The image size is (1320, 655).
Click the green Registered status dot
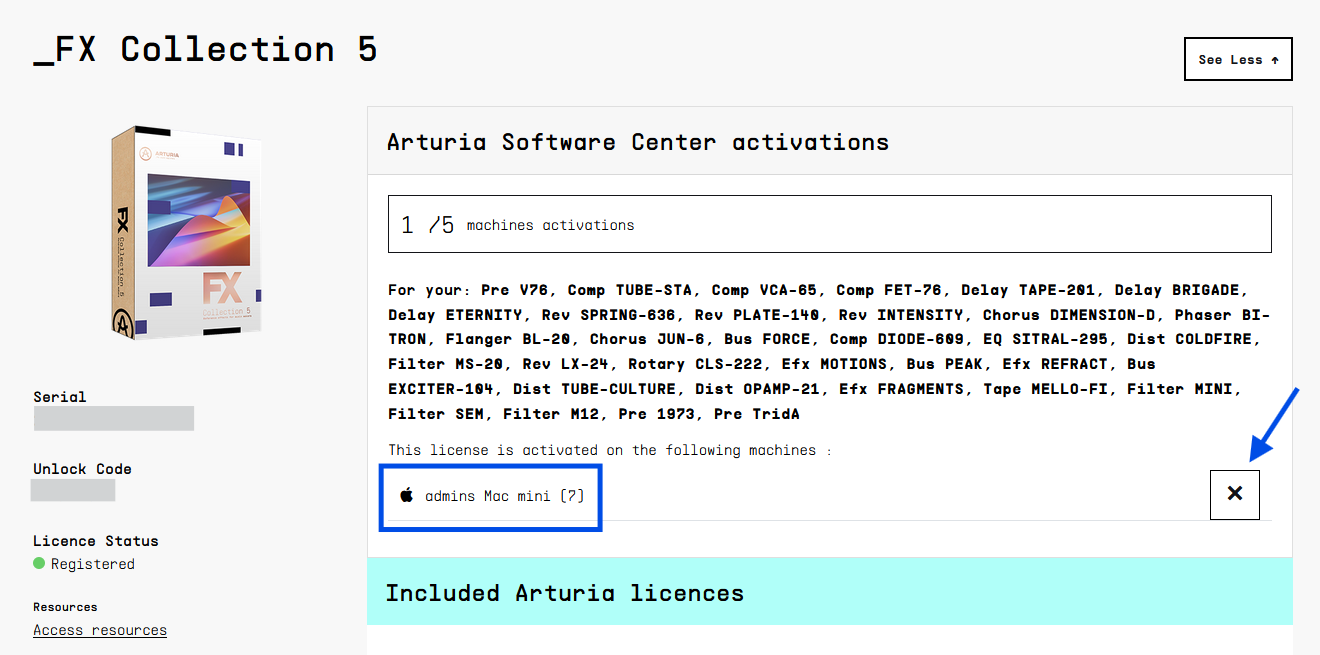pyautogui.click(x=39, y=563)
